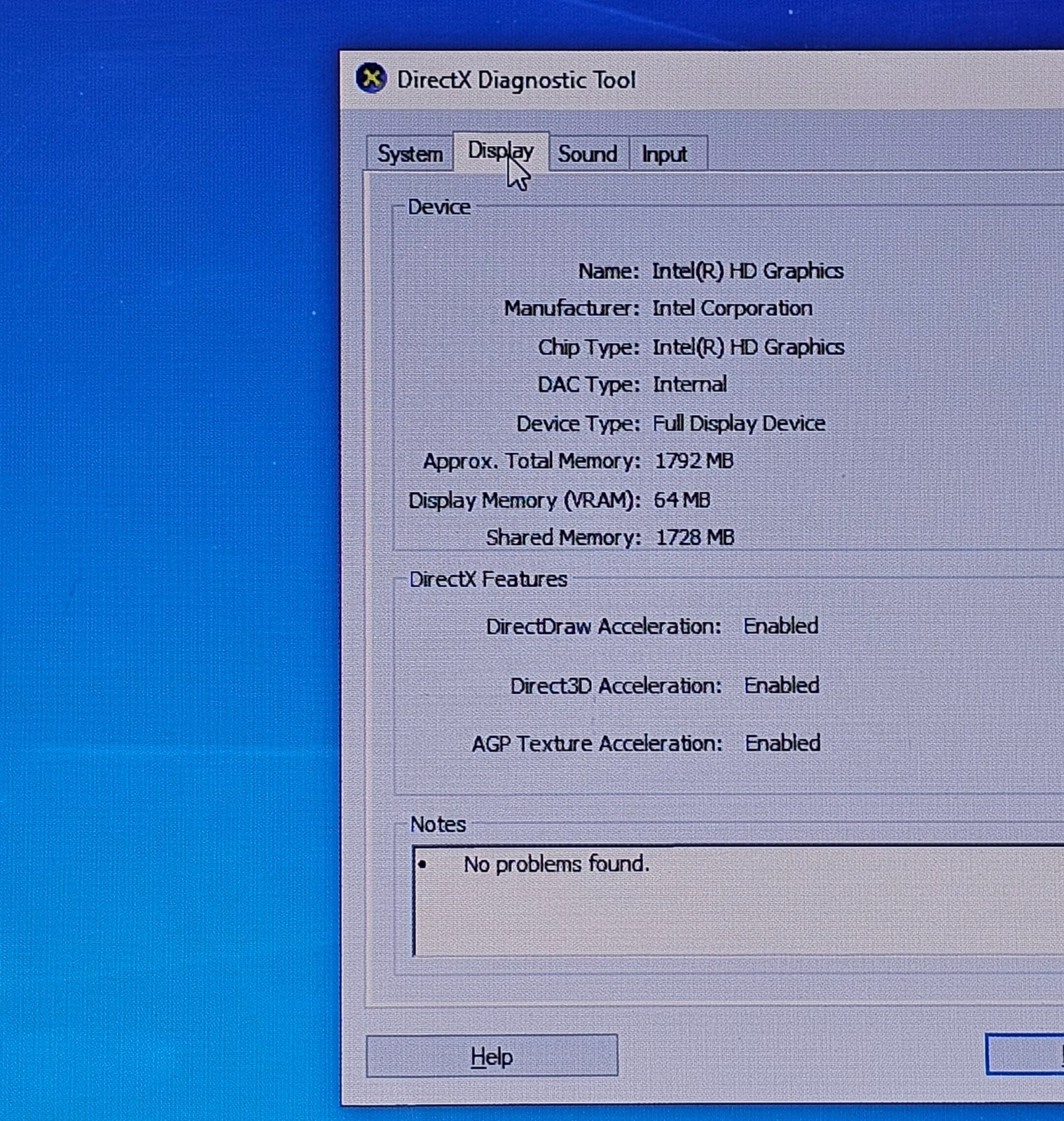Viewport: 1064px width, 1121px height.
Task: Click Shared Memory value '1728 MB'
Action: (x=695, y=537)
